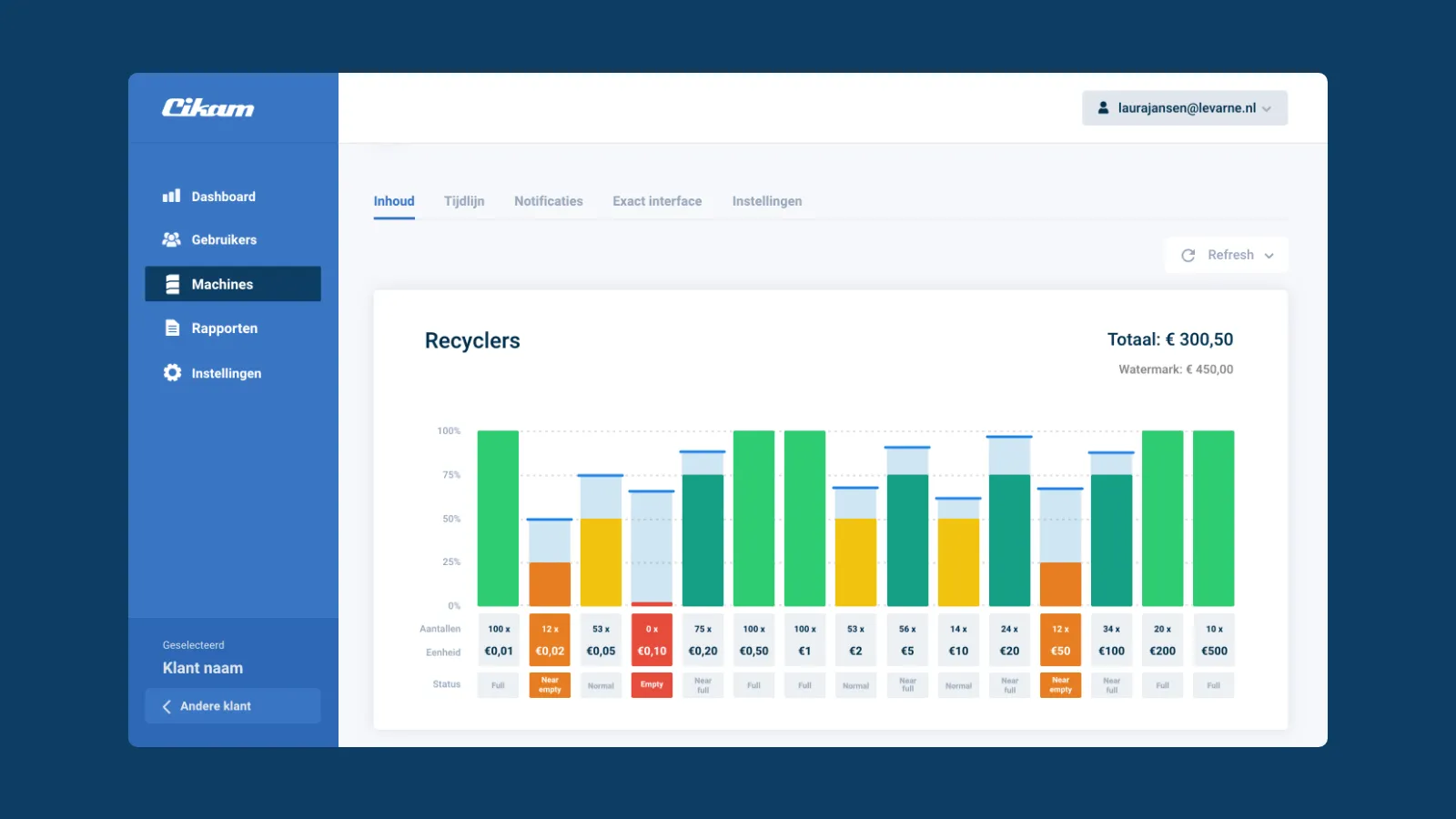
Task: Click the 'Normal' status under €0,05
Action: pos(601,685)
